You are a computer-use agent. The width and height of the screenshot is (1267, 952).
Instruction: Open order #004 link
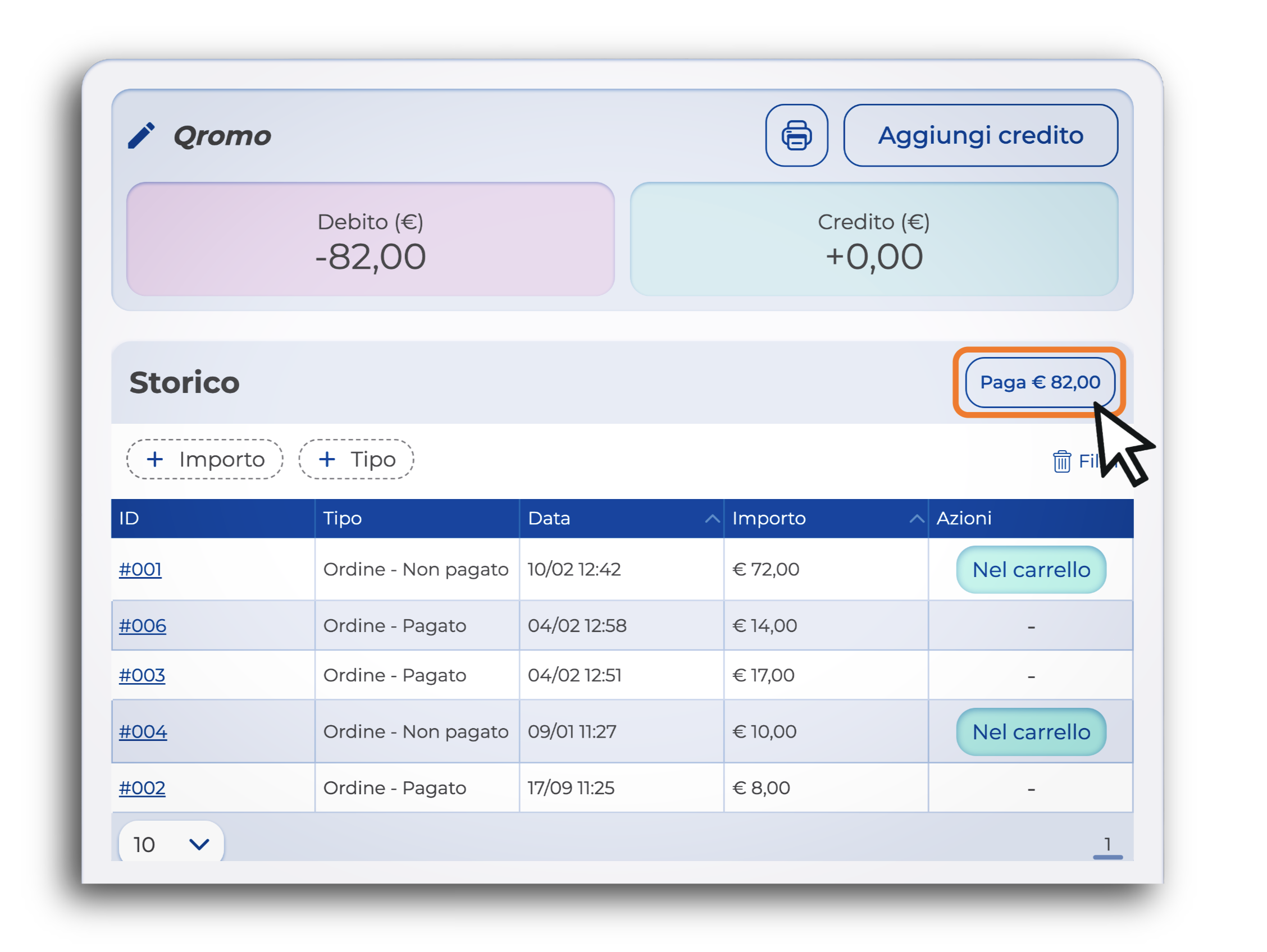pos(143,731)
